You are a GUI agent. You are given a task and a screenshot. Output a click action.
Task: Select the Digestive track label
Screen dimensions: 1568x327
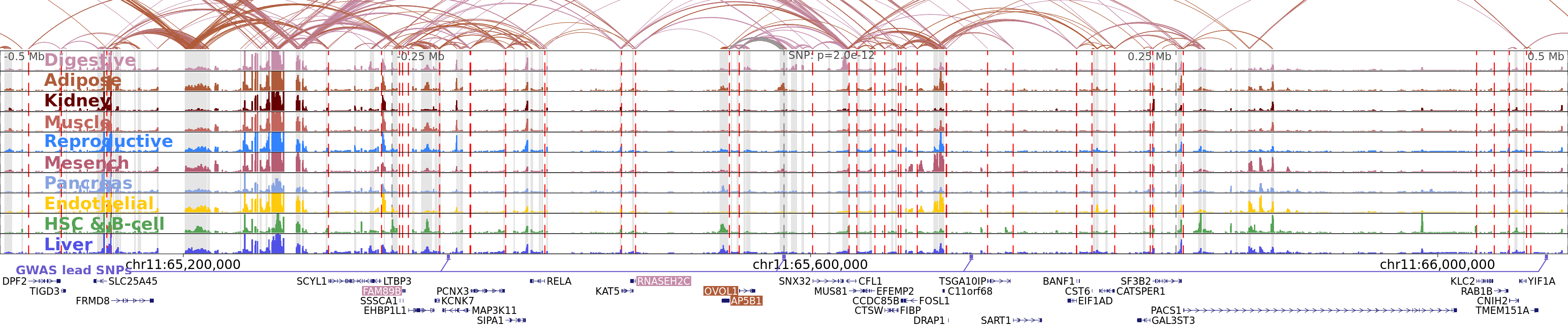click(90, 60)
